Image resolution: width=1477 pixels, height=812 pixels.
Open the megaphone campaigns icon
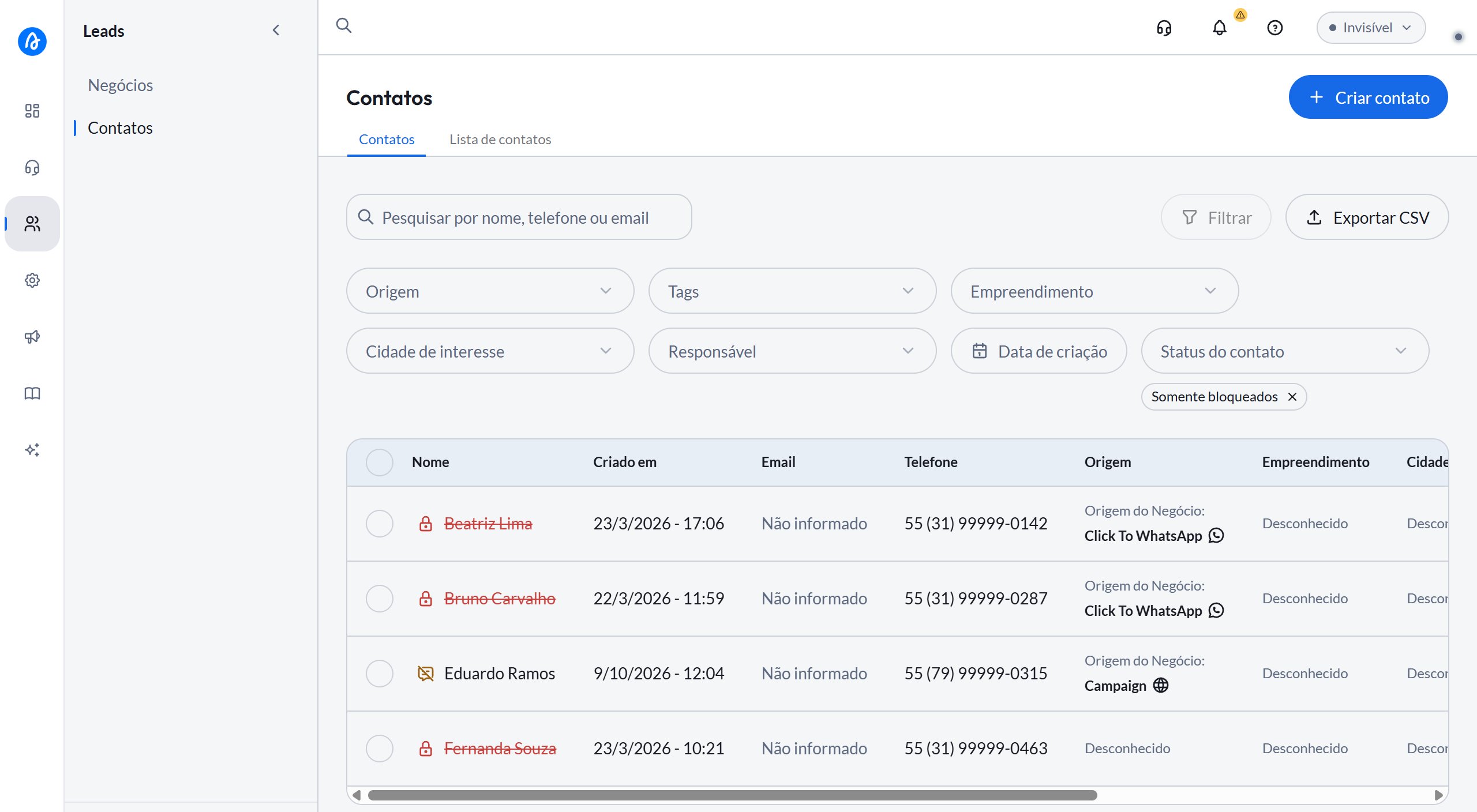point(32,337)
